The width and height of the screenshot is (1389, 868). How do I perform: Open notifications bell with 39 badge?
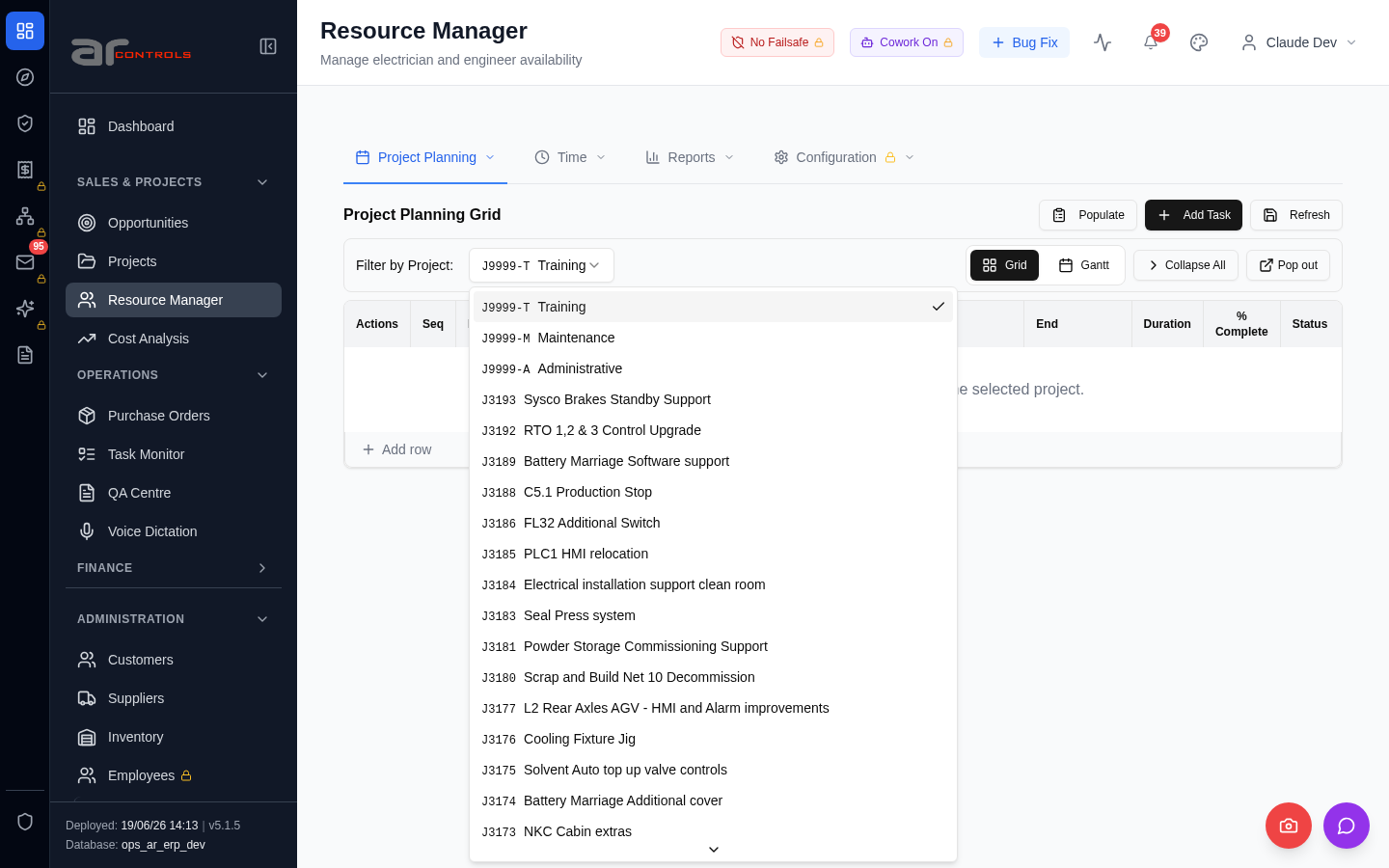[x=1151, y=42]
